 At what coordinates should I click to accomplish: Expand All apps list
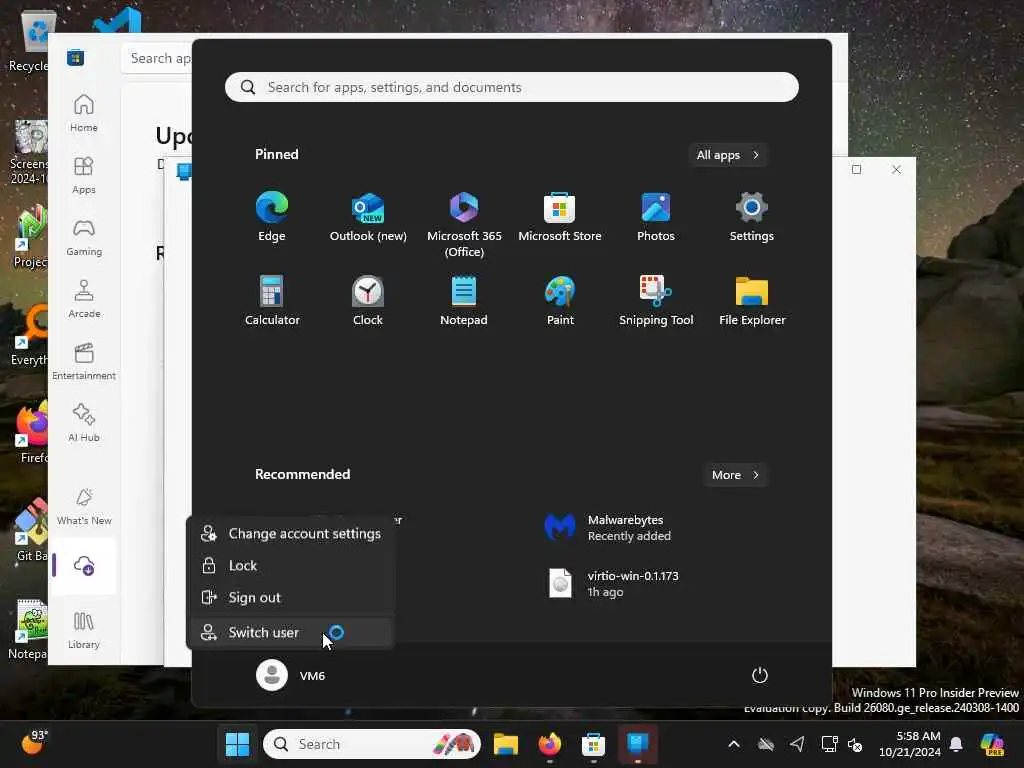[728, 155]
